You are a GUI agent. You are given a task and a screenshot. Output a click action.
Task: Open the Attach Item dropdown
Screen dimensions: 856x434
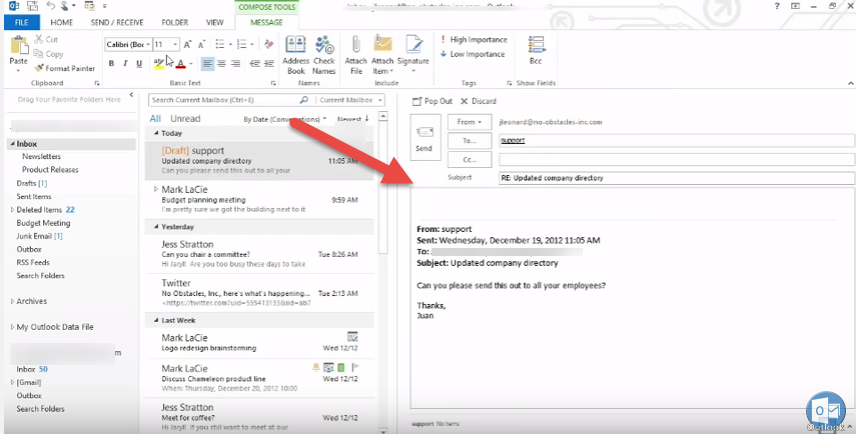coord(383,55)
